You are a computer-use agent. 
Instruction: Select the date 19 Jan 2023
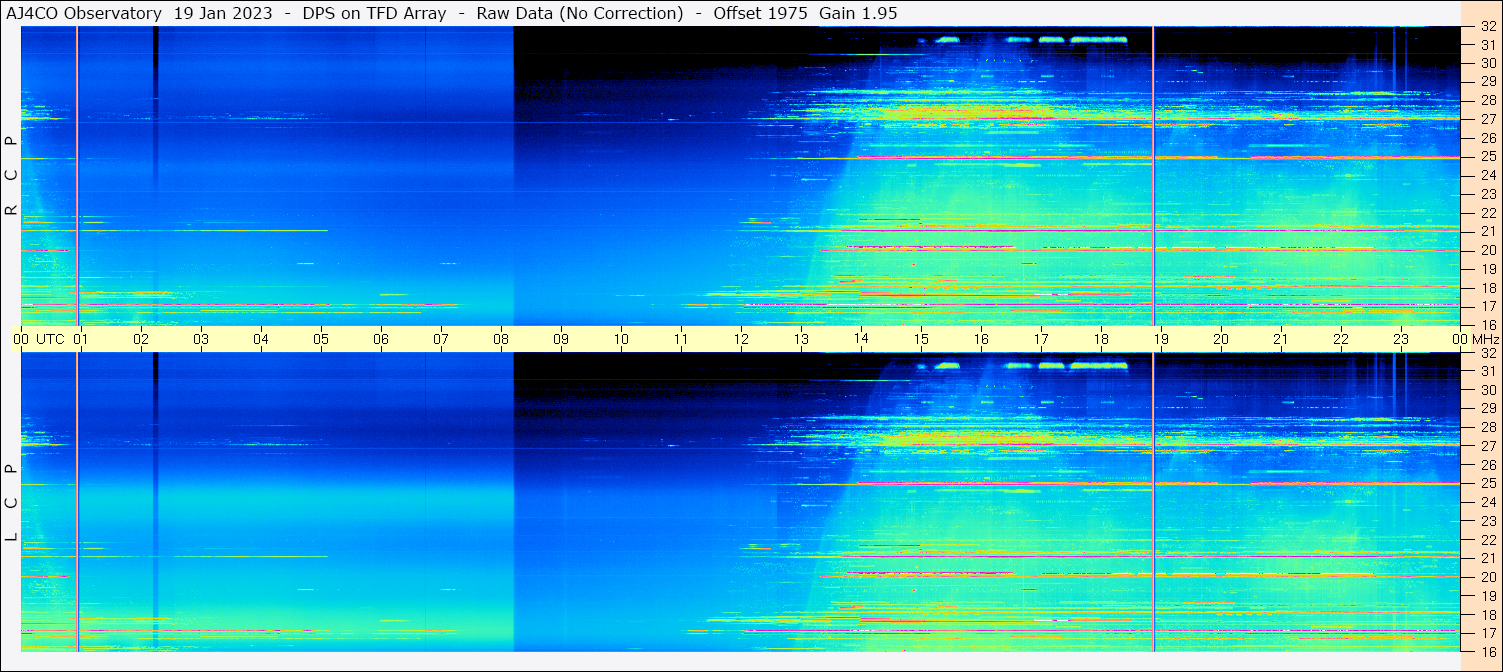click(223, 13)
